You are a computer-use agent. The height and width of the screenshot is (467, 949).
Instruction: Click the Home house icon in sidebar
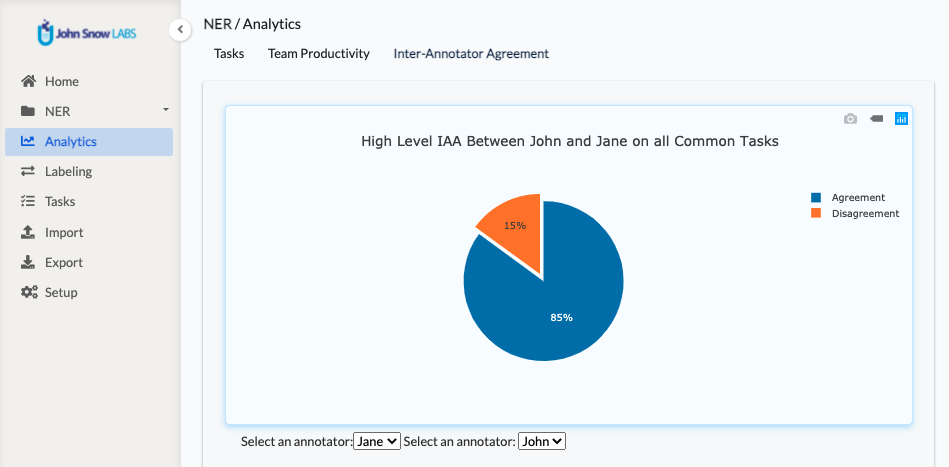[28, 81]
